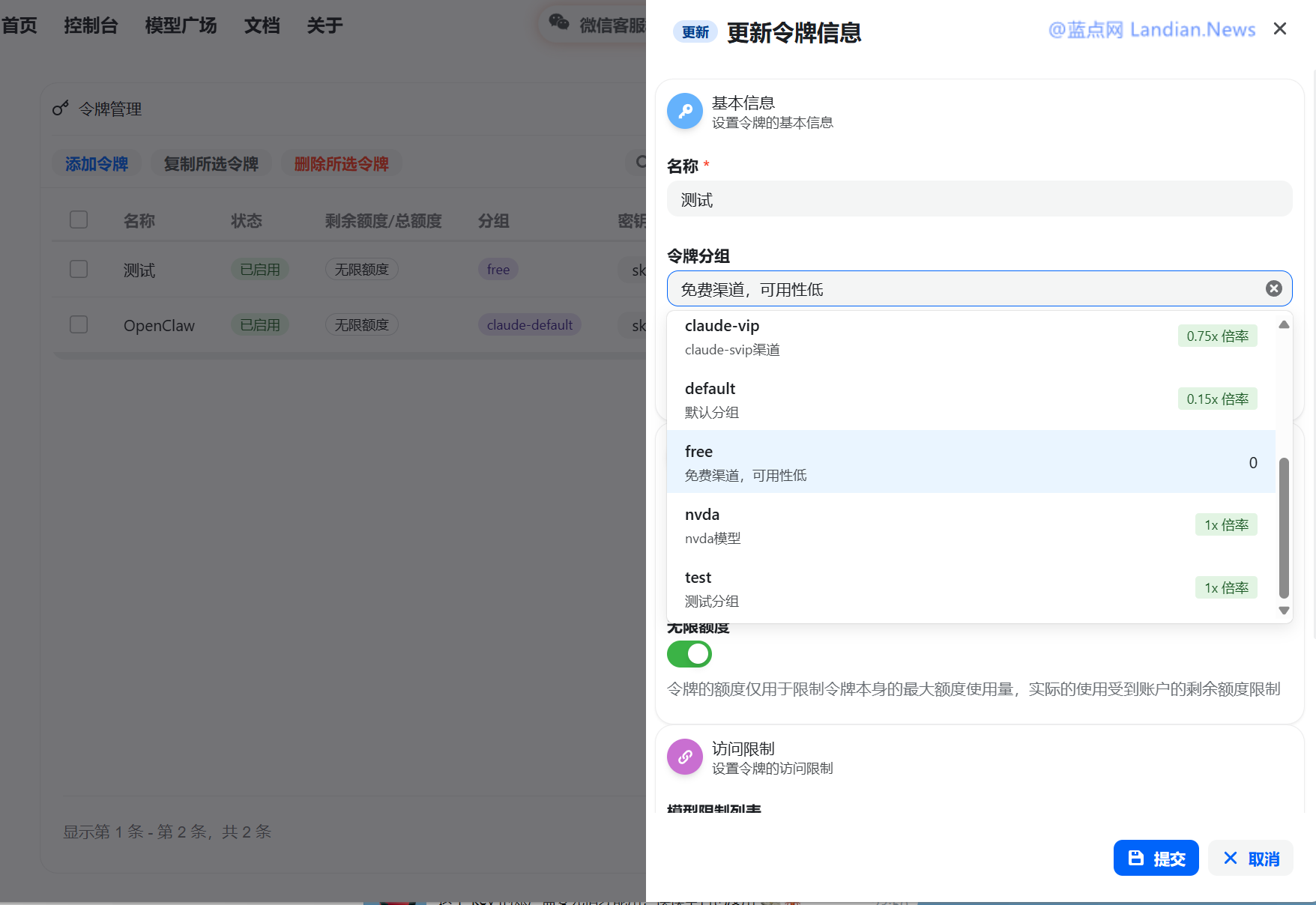Check the OpenClaw token row checkbox
The image size is (1316, 905).
[x=79, y=324]
